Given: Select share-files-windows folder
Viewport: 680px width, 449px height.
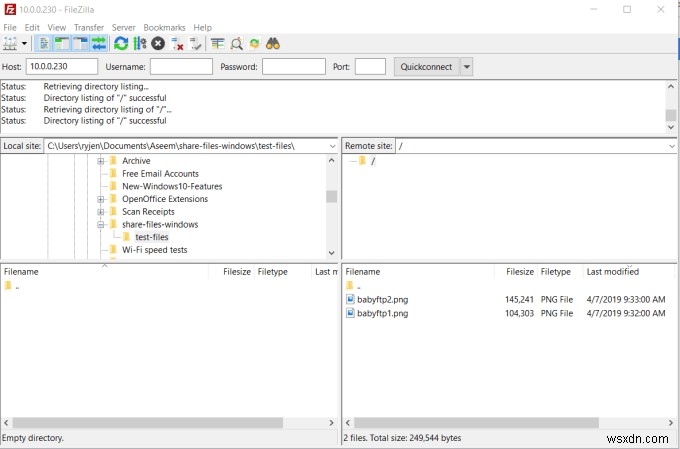Looking at the screenshot, I should [160, 224].
